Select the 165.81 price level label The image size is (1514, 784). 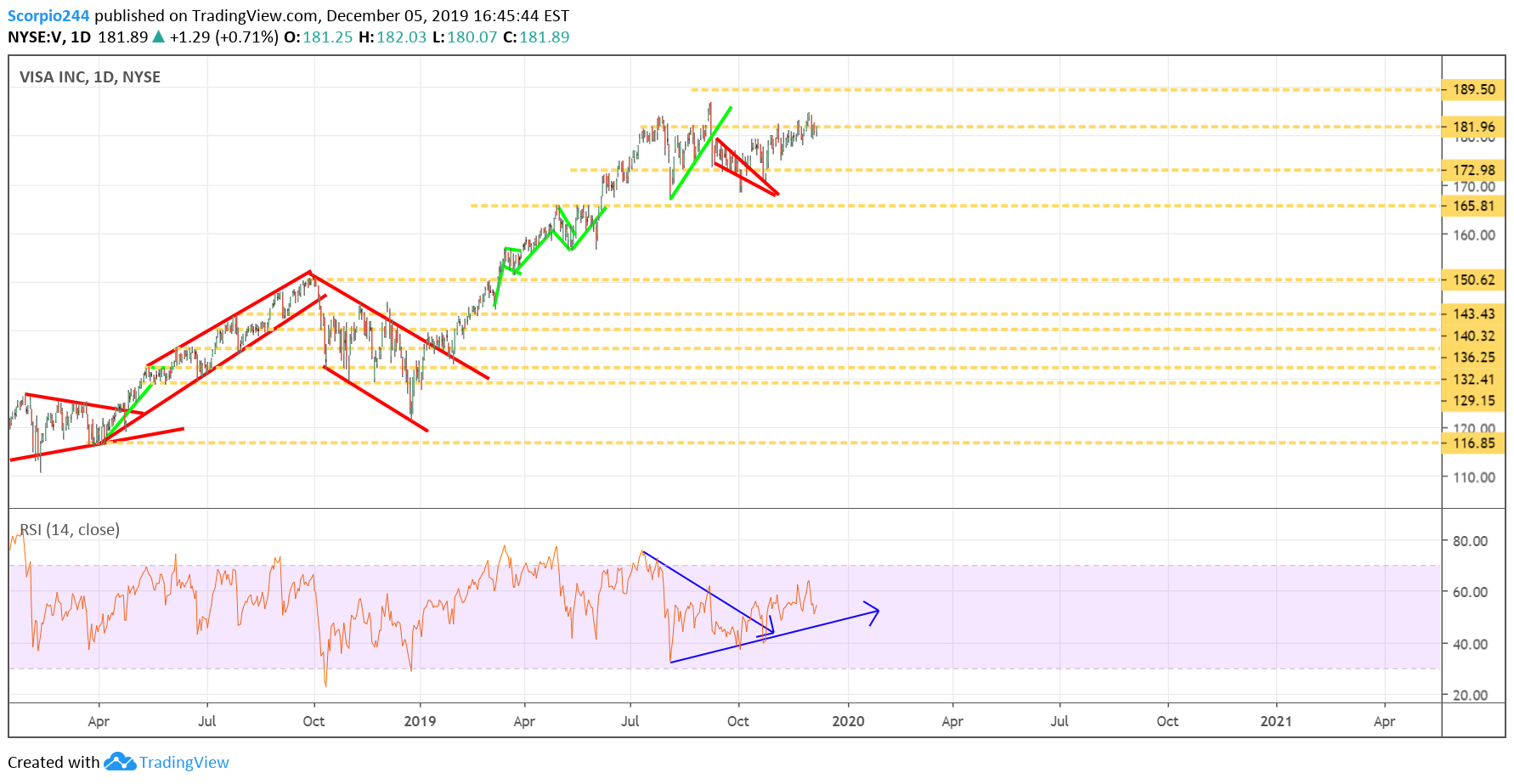point(1473,206)
